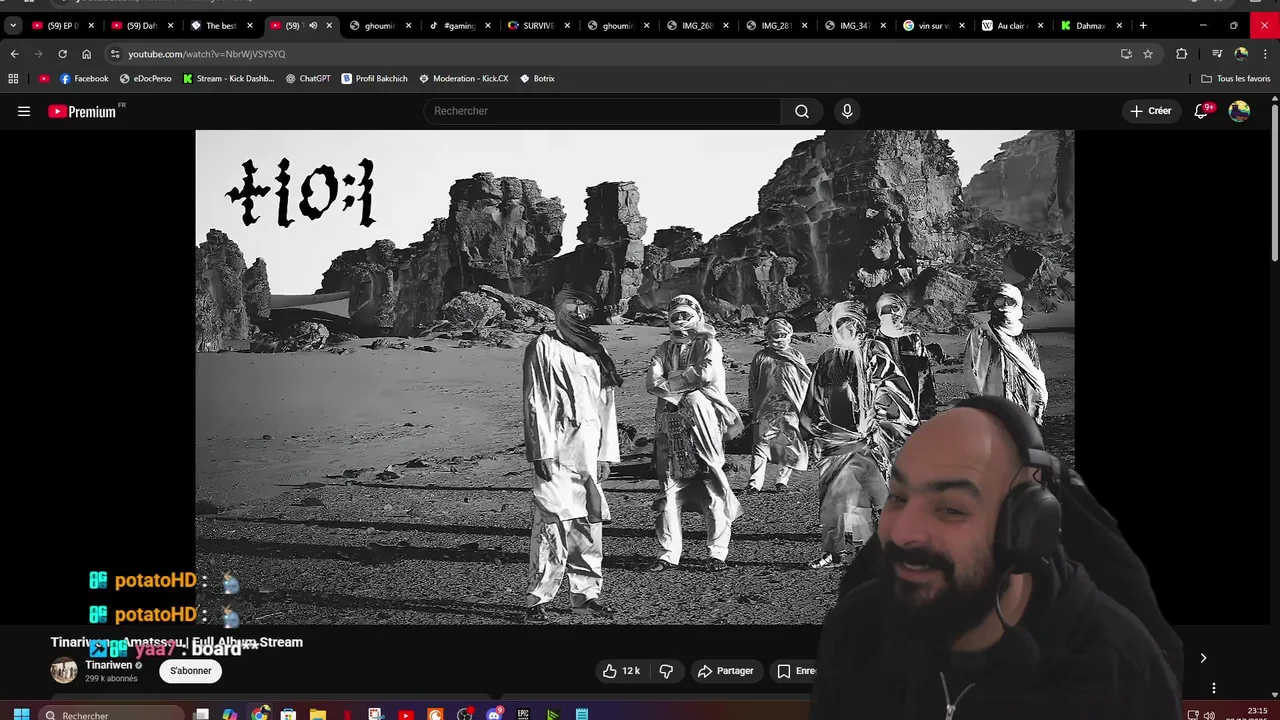Open YouTube notifications bell
This screenshot has height=720, width=1280.
click(x=1202, y=111)
